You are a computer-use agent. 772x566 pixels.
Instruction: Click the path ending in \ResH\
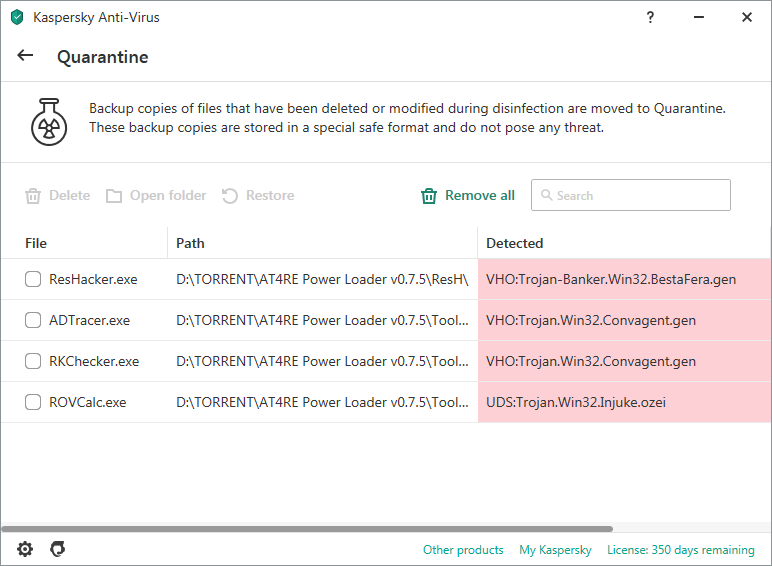pyautogui.click(x=322, y=279)
